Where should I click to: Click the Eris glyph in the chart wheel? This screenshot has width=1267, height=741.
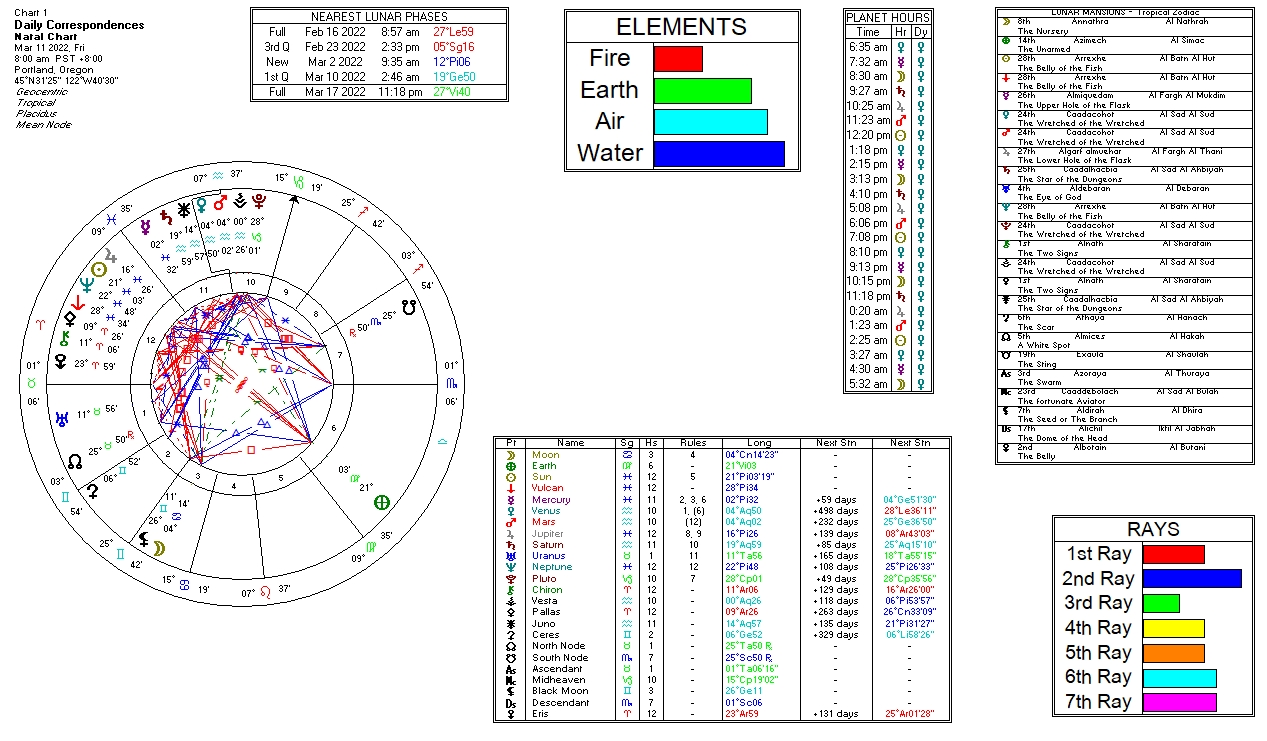(x=60, y=362)
